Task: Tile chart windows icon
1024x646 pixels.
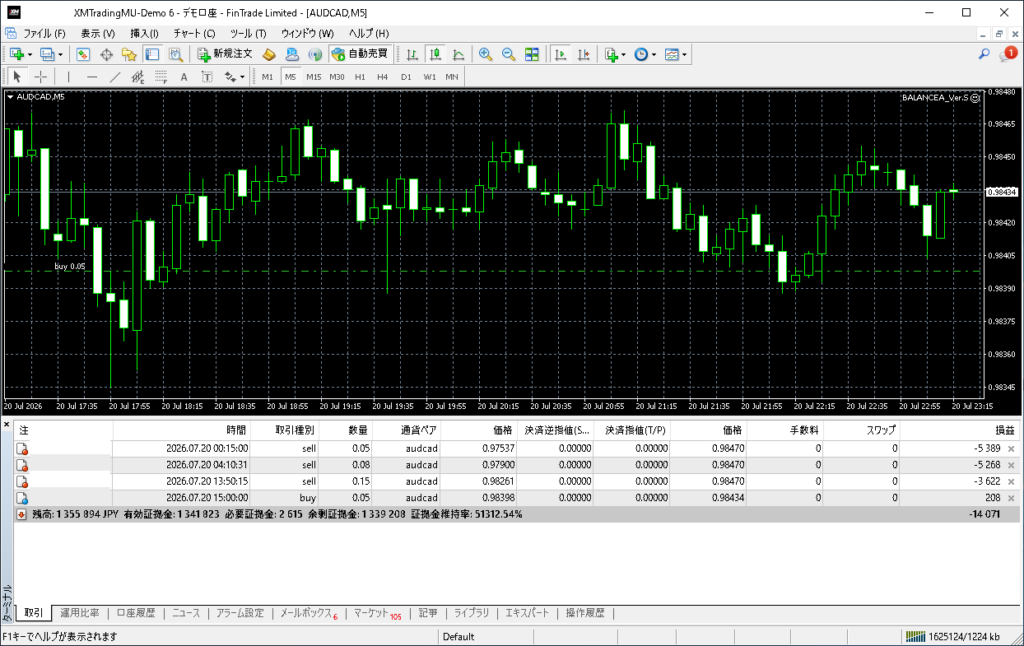Action: (x=532, y=54)
